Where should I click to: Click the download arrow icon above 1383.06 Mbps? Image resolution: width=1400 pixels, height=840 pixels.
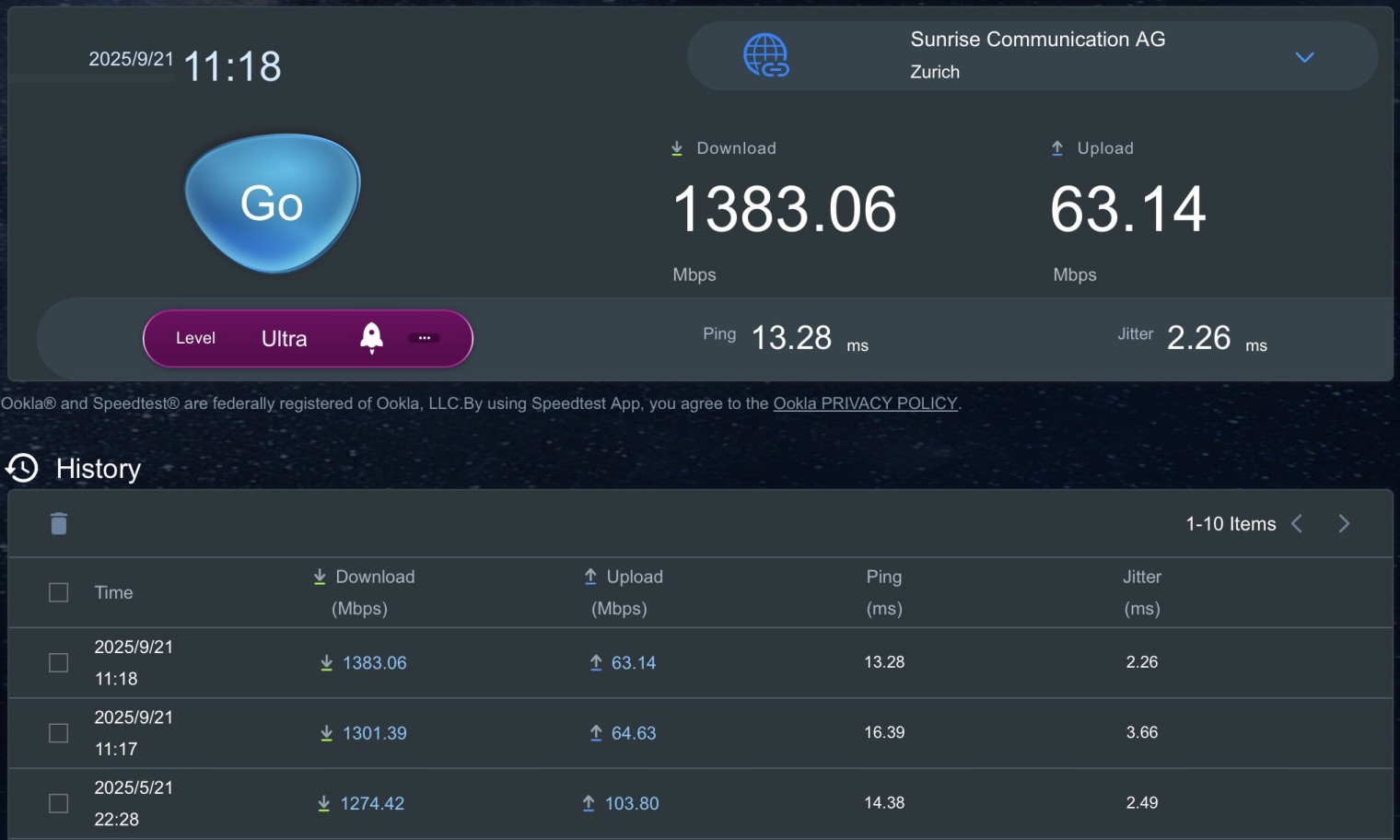click(677, 148)
